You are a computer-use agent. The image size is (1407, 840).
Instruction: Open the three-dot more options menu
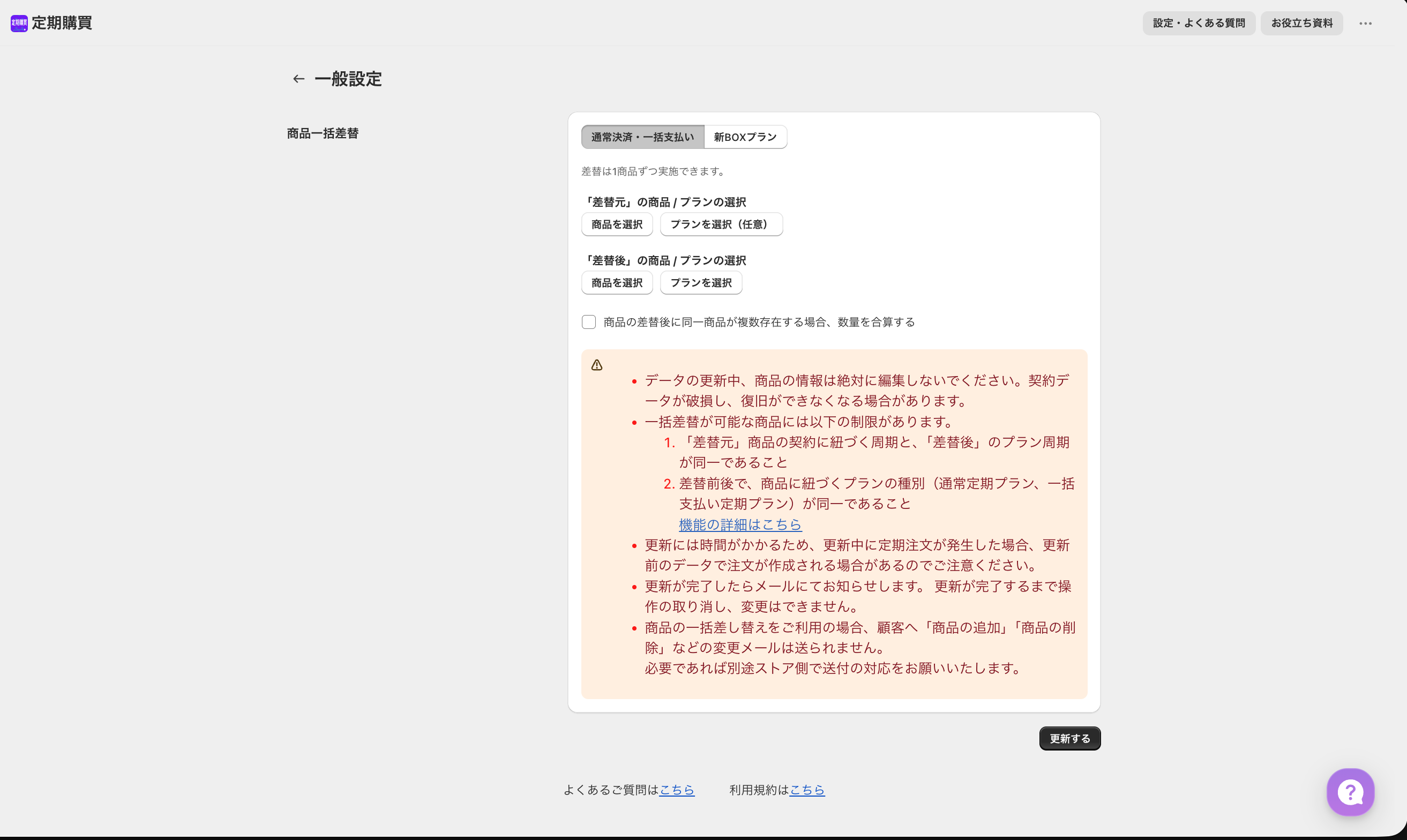click(1365, 23)
